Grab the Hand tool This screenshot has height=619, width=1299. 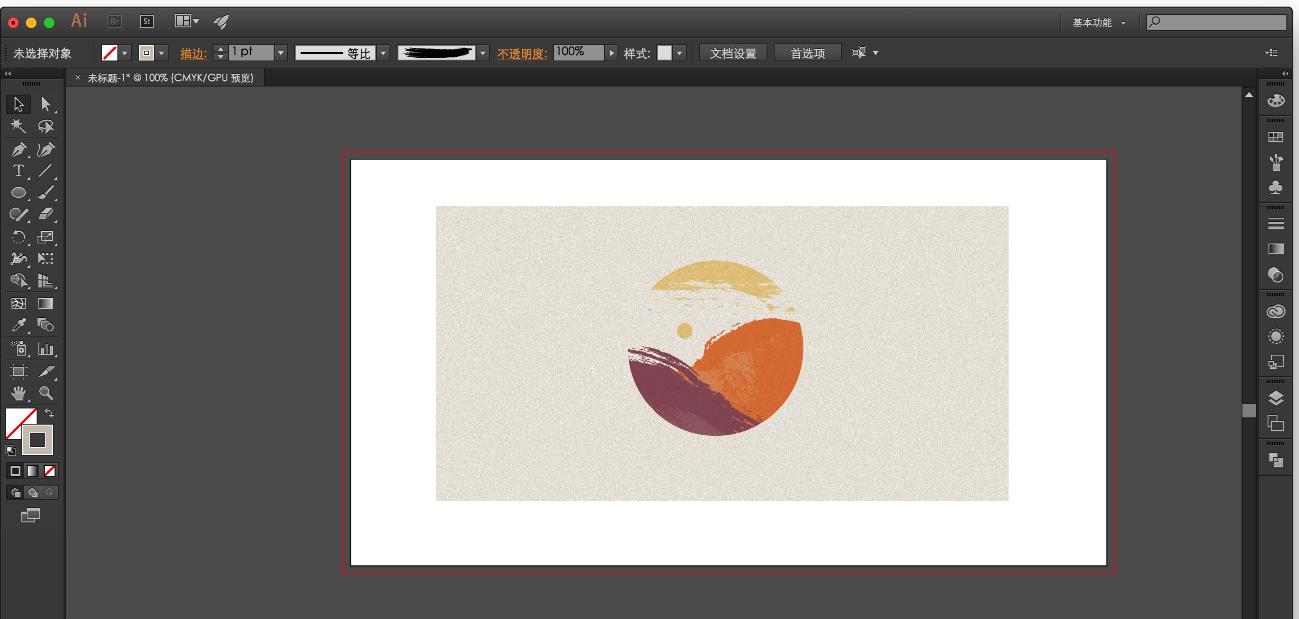(x=18, y=391)
